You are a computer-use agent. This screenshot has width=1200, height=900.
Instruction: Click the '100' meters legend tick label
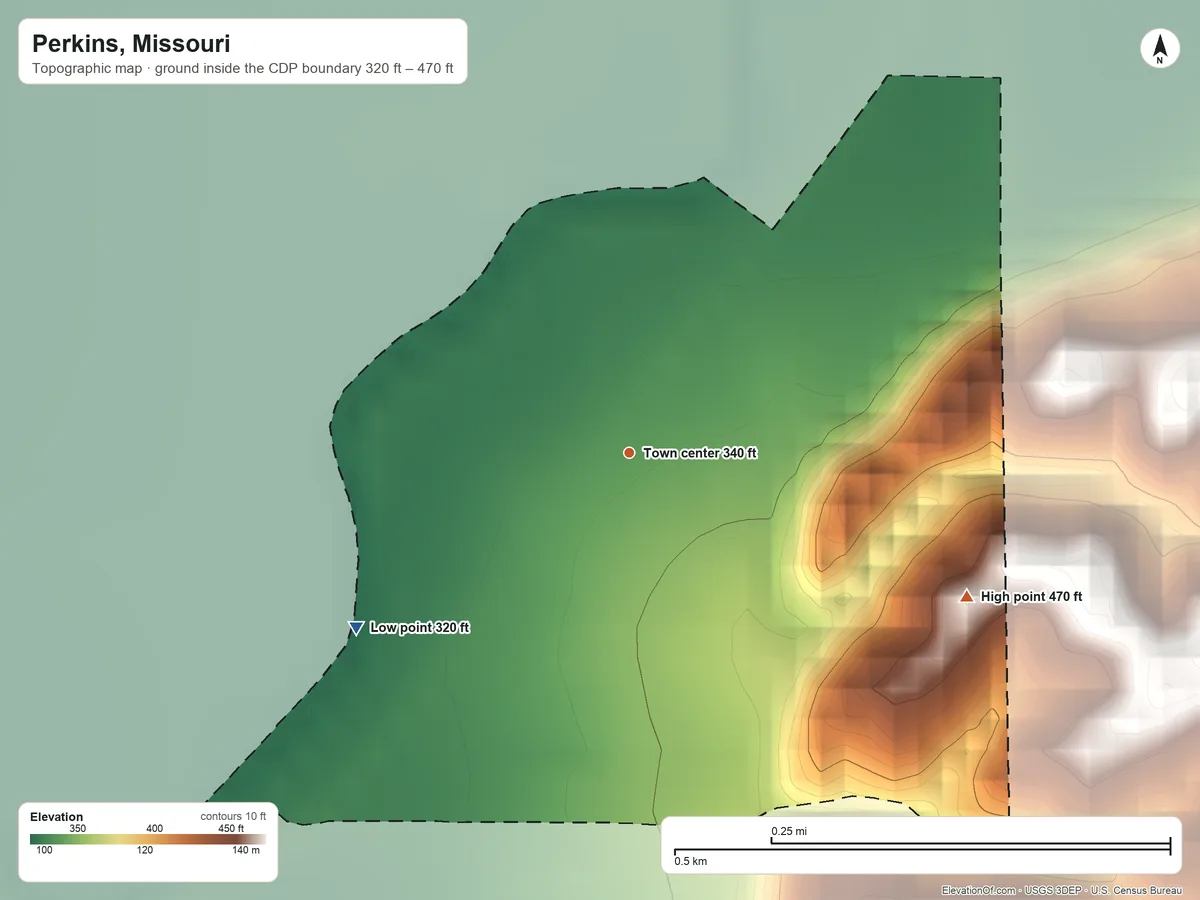[x=45, y=851]
